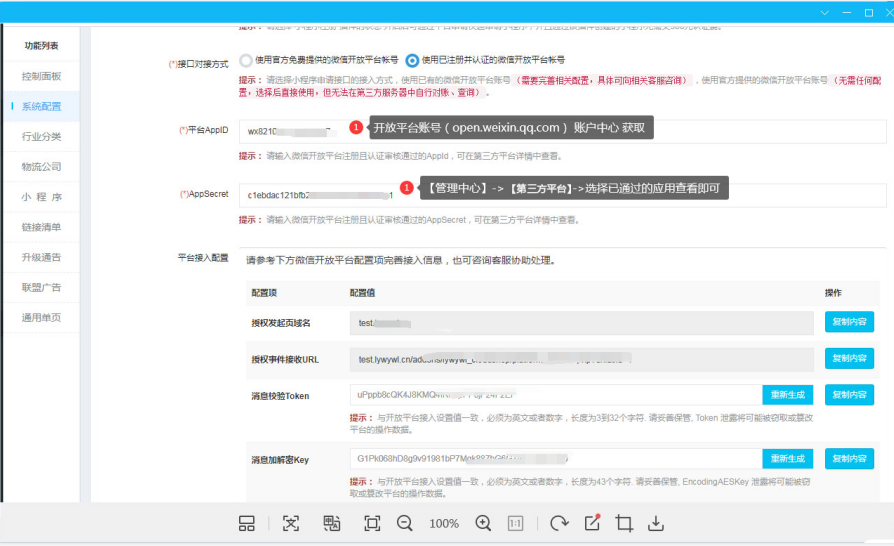Select radio 使用已注册并认证的微信开放平台帐号

[412, 60]
